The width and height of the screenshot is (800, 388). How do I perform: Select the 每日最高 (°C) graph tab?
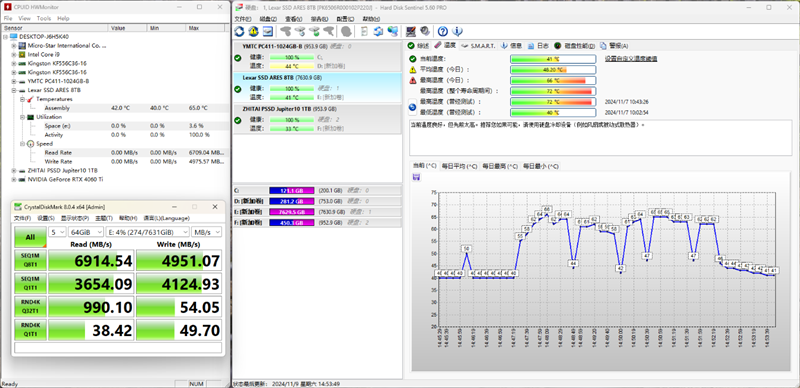coord(500,166)
